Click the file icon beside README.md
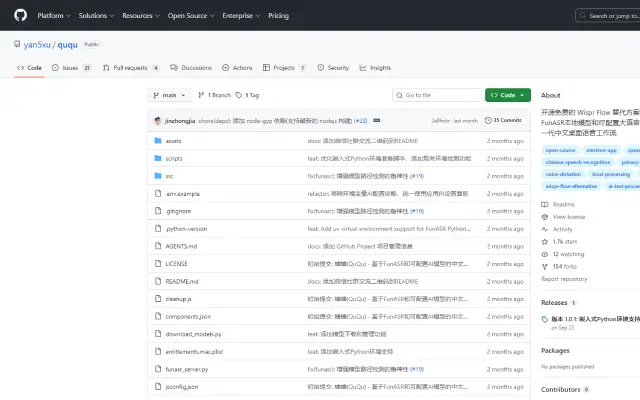640x400 pixels. point(158,281)
